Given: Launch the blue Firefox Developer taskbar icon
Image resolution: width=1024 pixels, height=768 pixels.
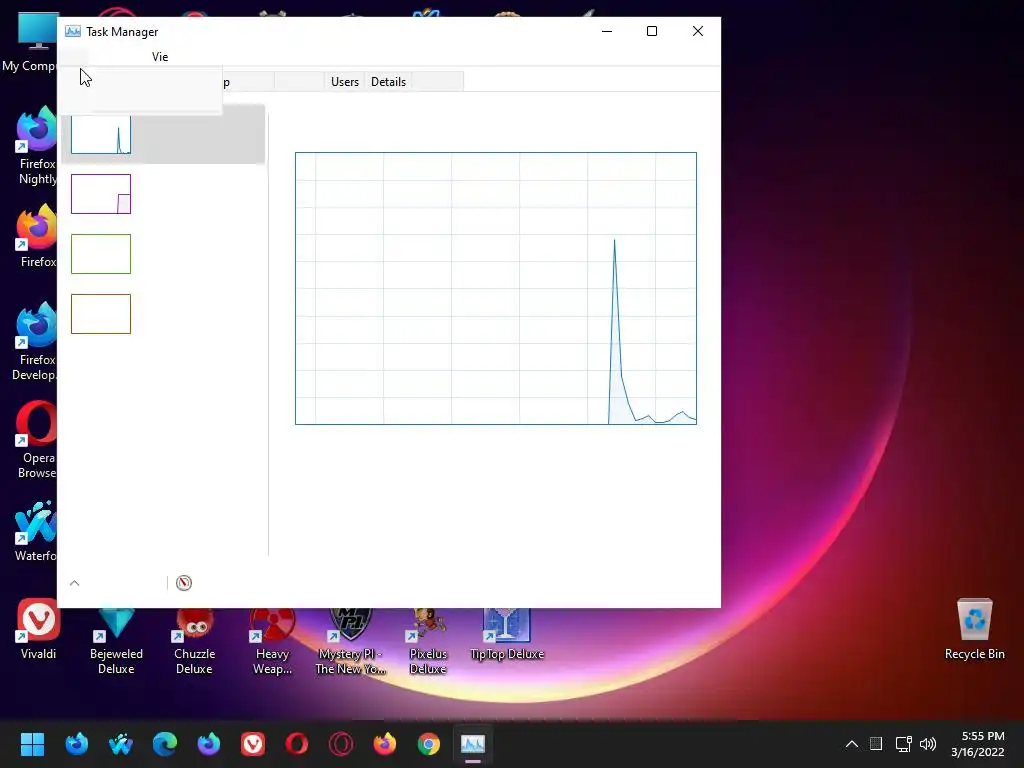Looking at the screenshot, I should [x=76, y=744].
